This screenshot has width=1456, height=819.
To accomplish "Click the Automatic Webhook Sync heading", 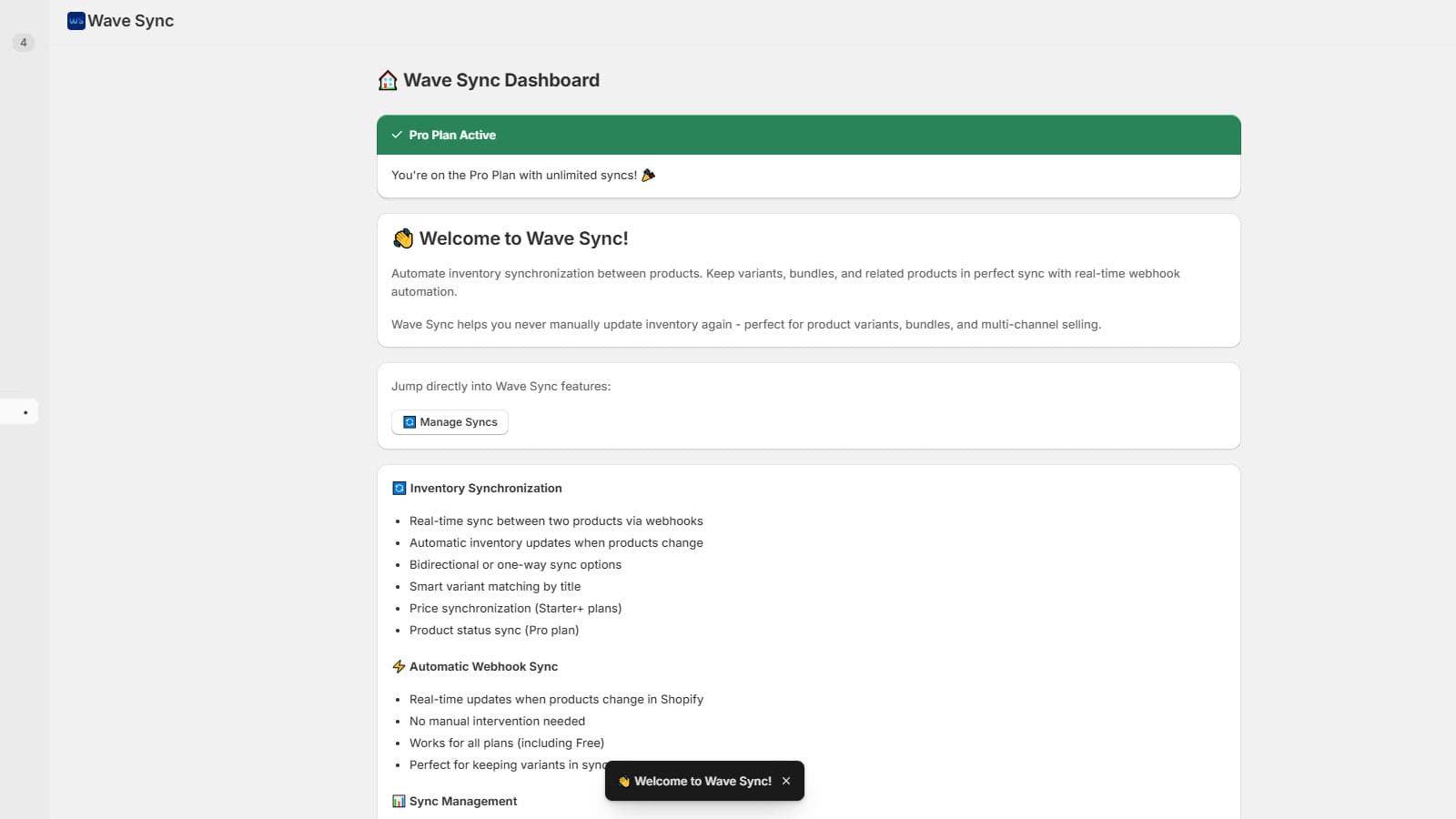I will pos(483,667).
